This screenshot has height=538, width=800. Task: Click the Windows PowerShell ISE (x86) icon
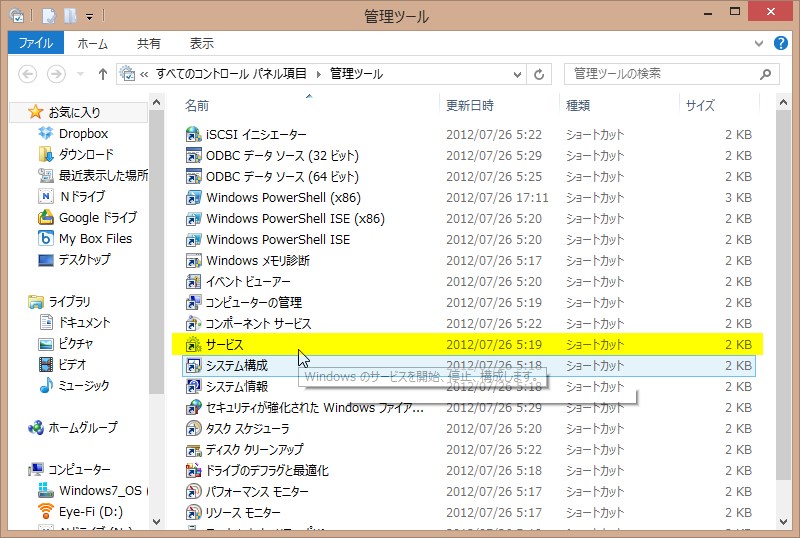pos(193,218)
